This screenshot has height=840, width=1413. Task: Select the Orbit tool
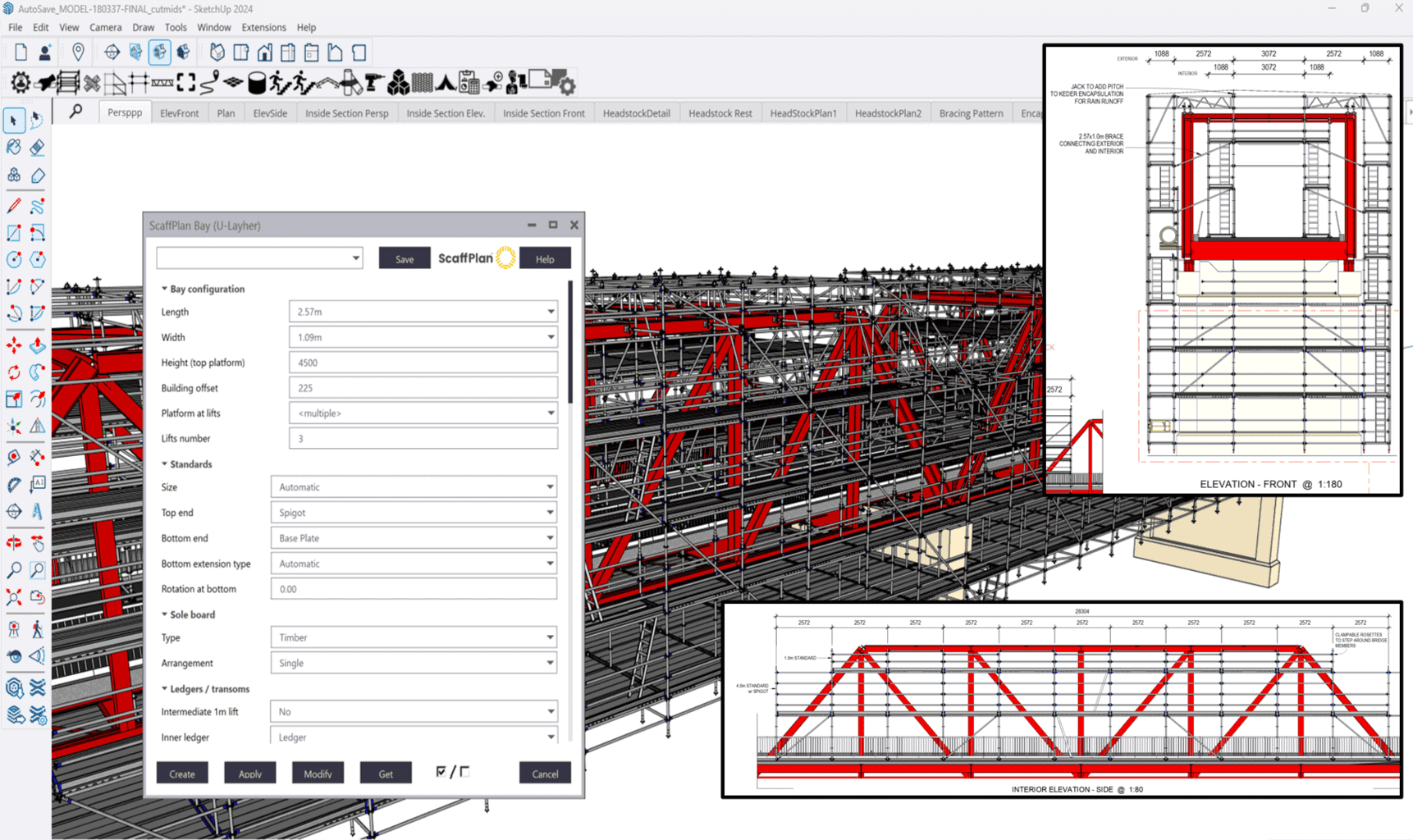[x=14, y=542]
